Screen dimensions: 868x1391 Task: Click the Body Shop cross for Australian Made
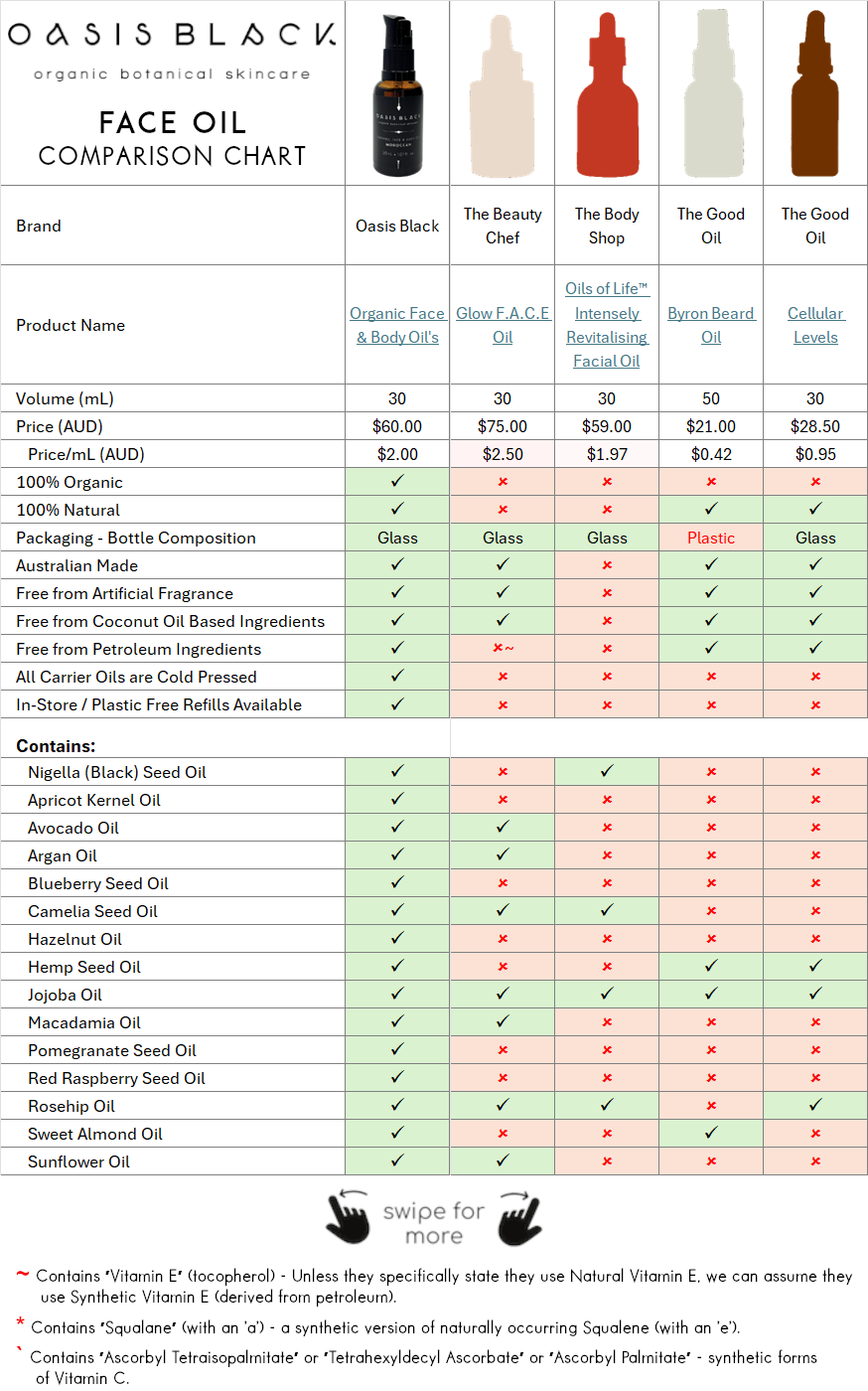607,565
